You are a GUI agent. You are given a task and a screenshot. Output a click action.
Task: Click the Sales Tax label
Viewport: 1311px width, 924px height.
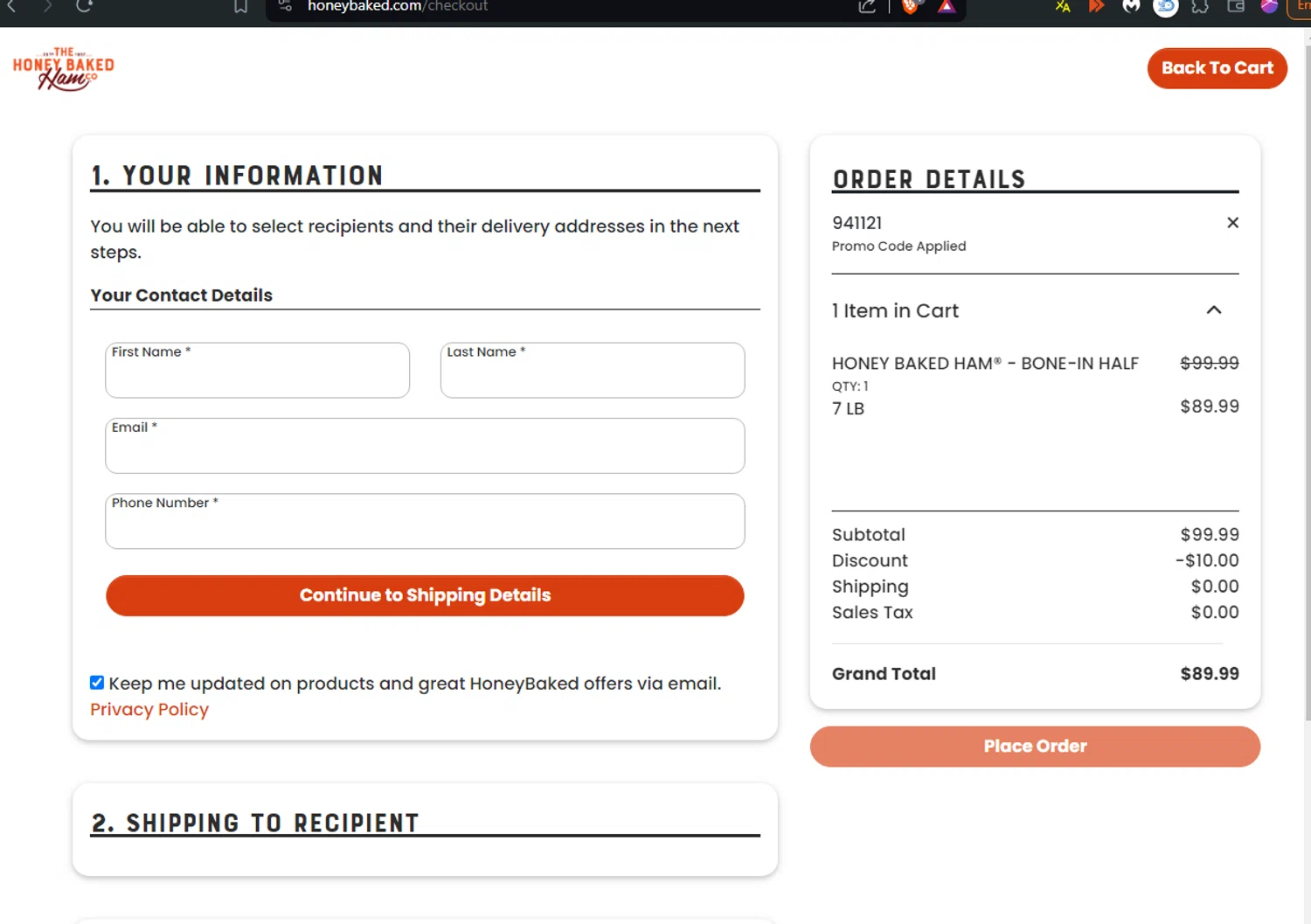(872, 613)
